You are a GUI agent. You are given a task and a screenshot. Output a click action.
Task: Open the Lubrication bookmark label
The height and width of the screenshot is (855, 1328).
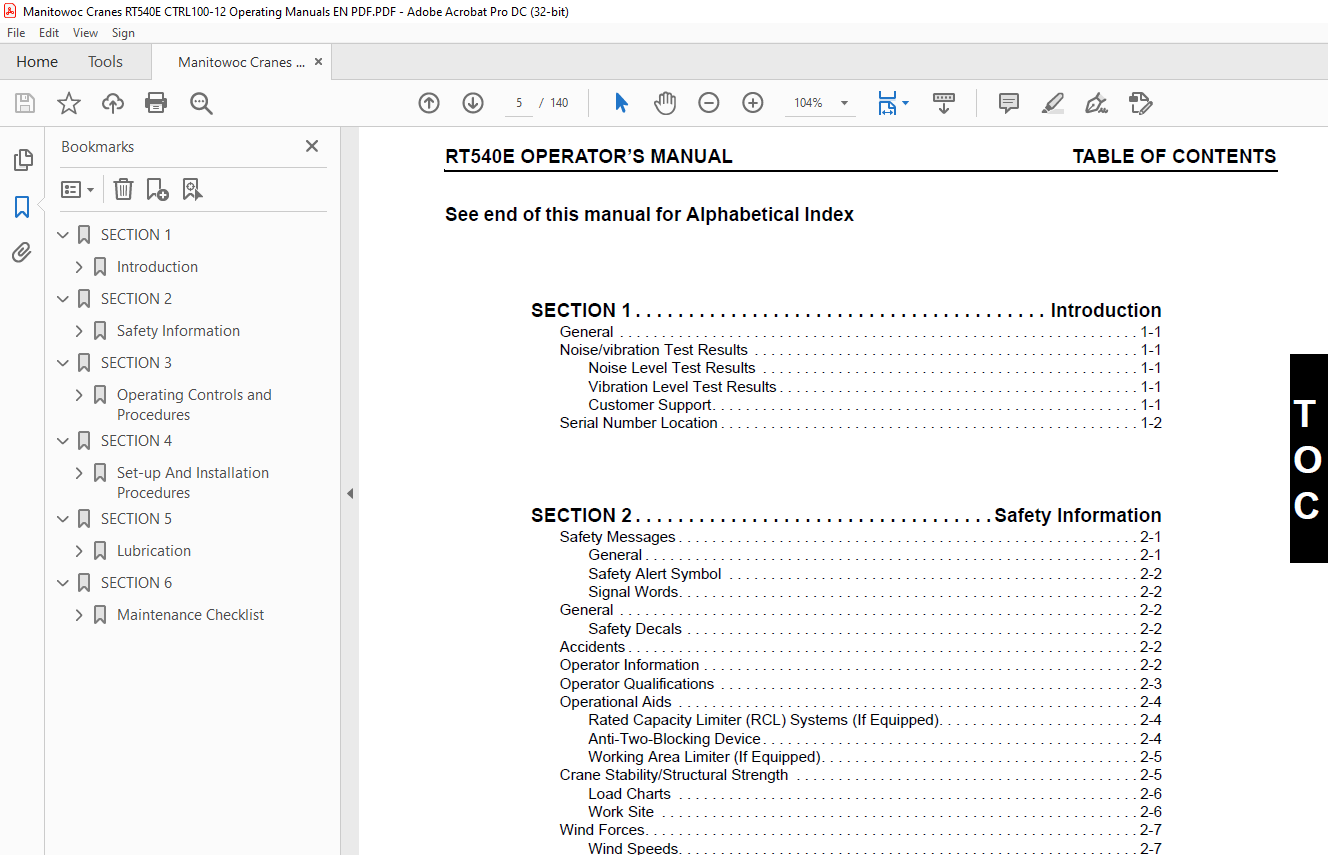click(x=154, y=551)
